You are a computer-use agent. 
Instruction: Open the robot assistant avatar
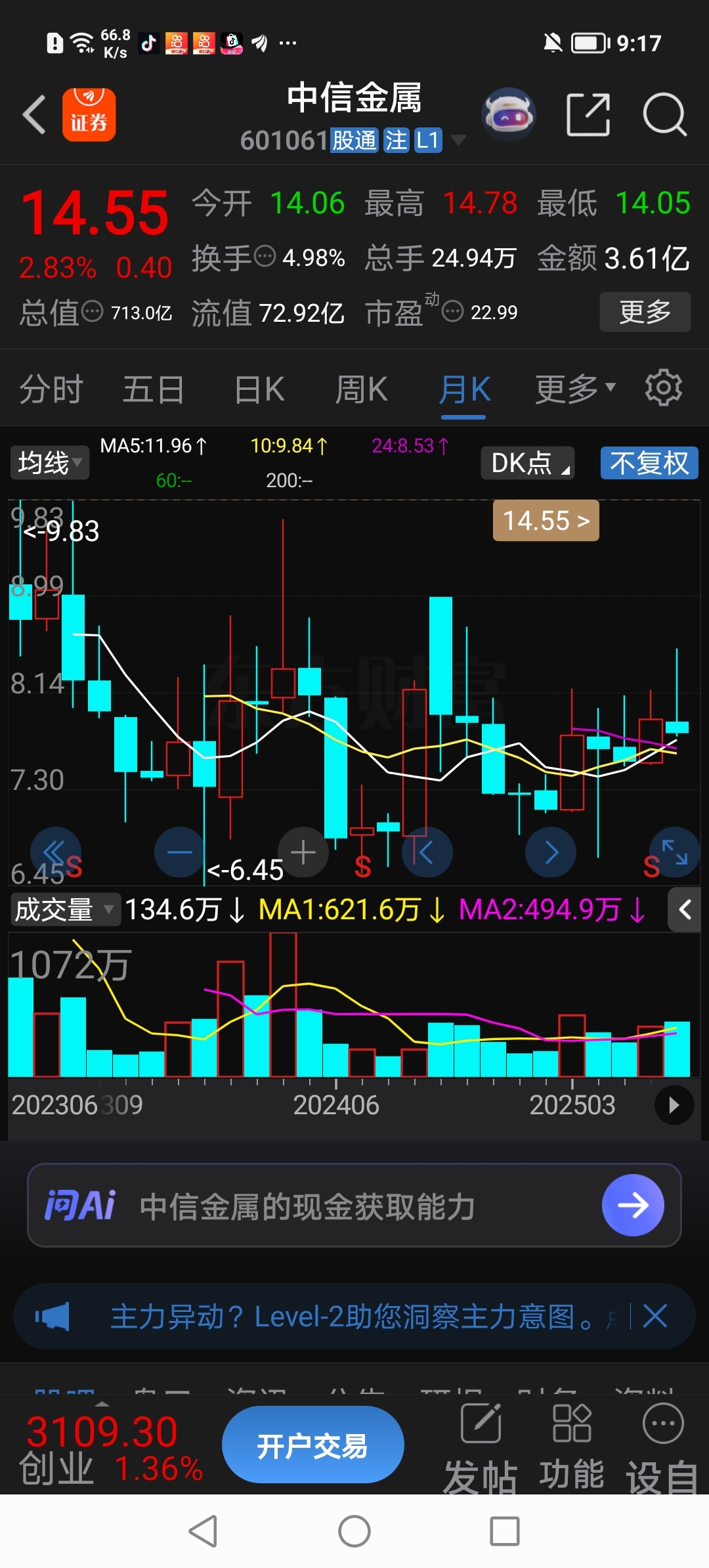pyautogui.click(x=509, y=115)
